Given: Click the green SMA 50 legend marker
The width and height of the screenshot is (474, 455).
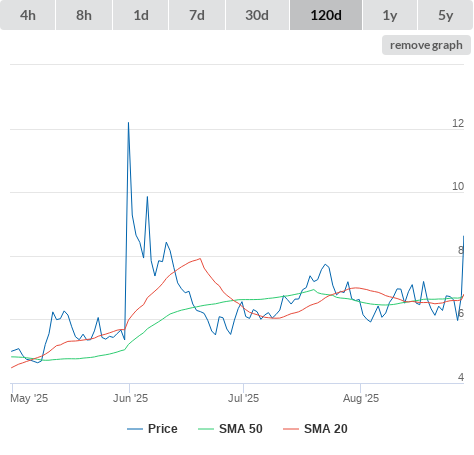Looking at the screenshot, I should (x=206, y=429).
